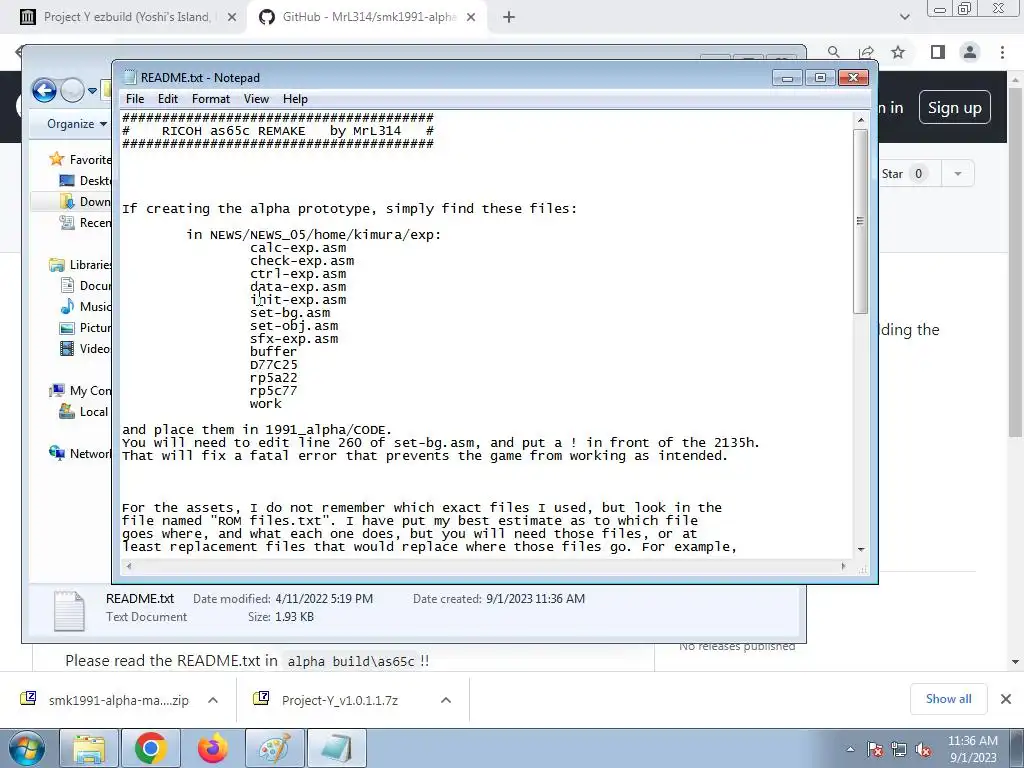
Task: Click the share page icon in Chrome
Action: tap(866, 52)
